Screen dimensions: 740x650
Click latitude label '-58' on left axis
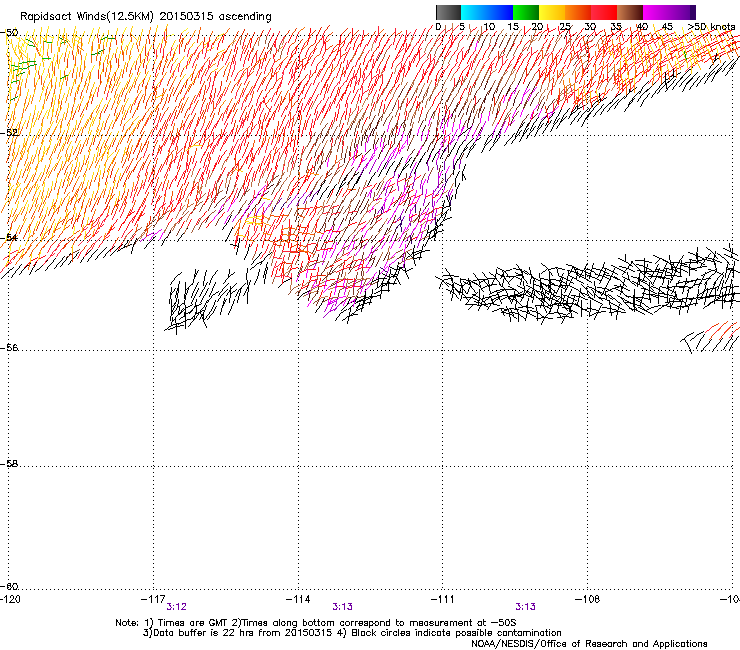pyautogui.click(x=9, y=464)
